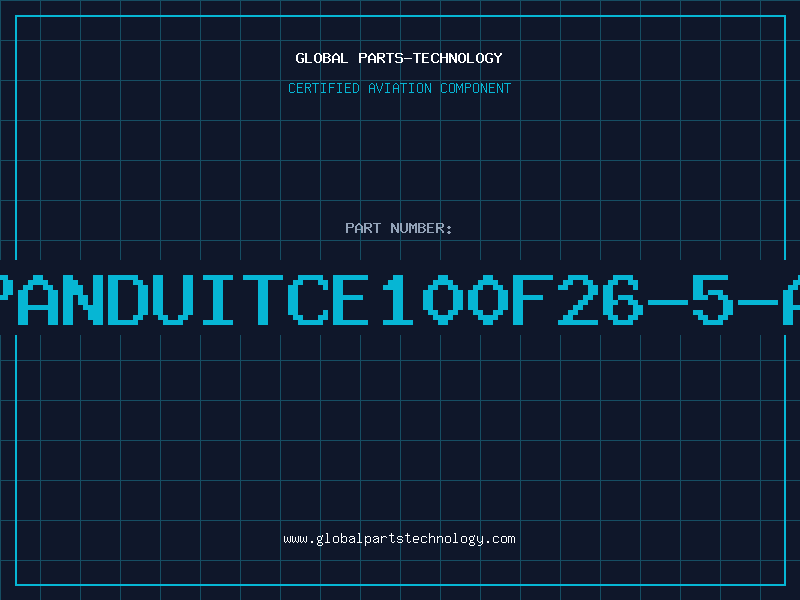Click the word NUMBER: in the label
This screenshot has height=600, width=800.
point(421,228)
